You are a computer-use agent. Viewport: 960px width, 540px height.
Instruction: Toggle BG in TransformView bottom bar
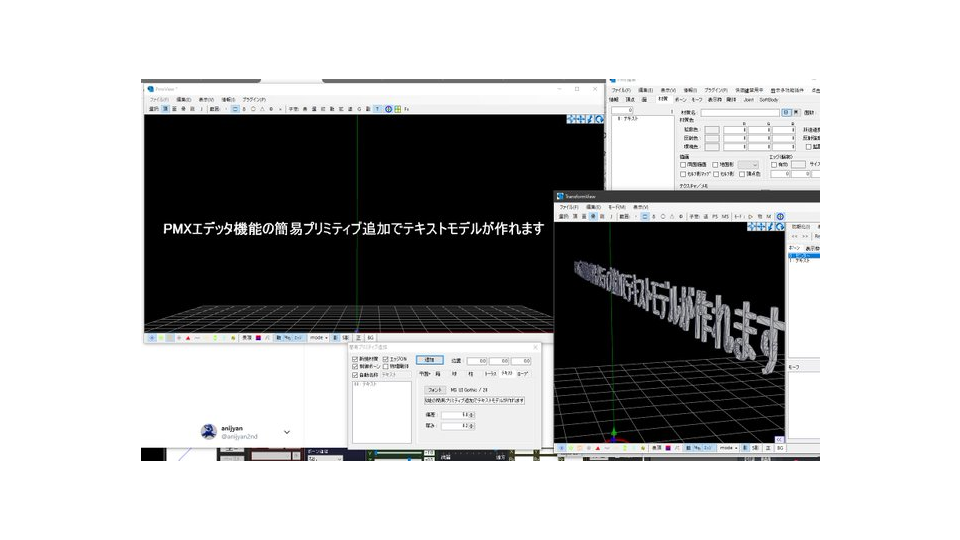pyautogui.click(x=780, y=448)
